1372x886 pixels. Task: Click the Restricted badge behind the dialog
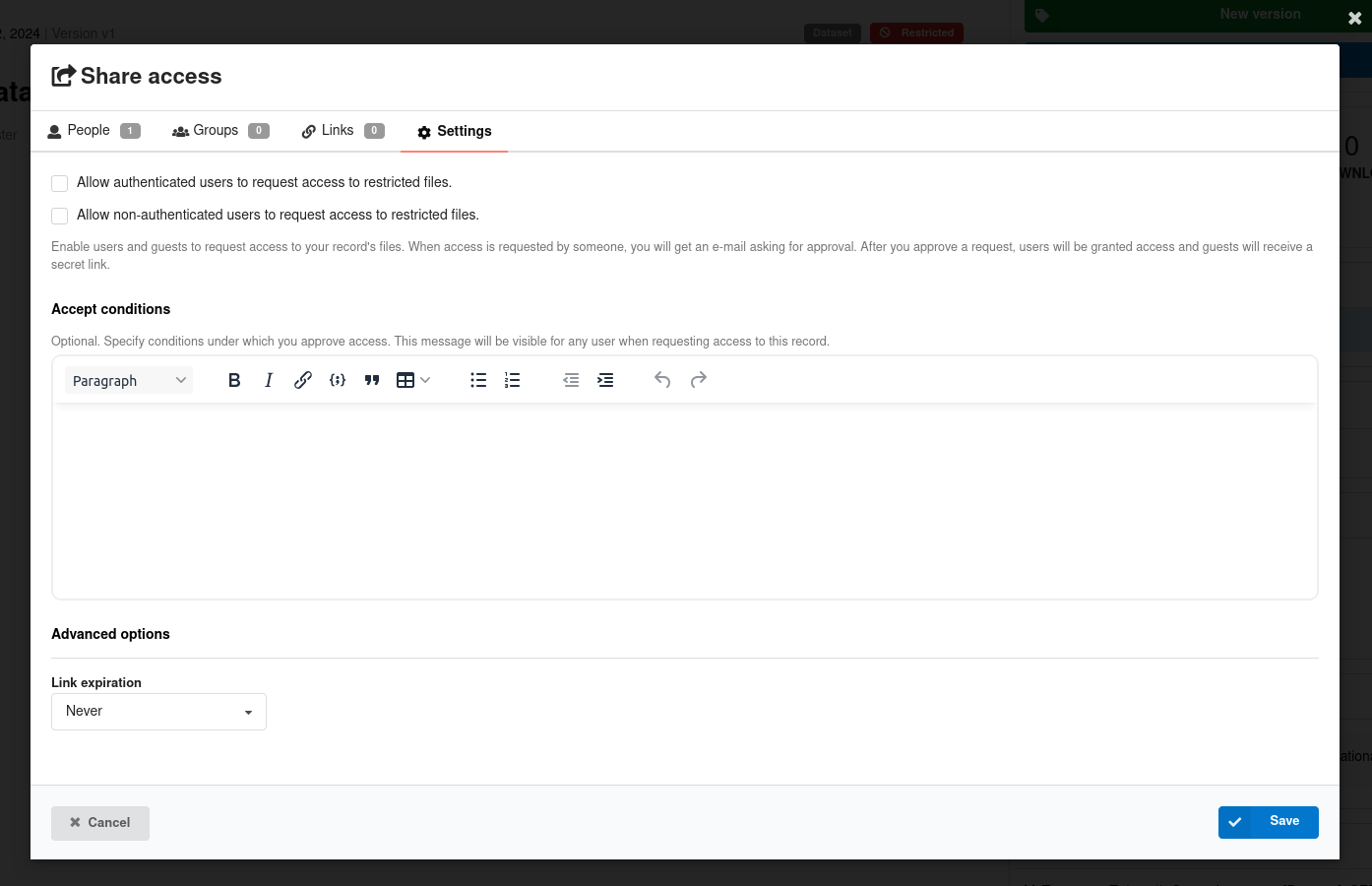coord(916,33)
